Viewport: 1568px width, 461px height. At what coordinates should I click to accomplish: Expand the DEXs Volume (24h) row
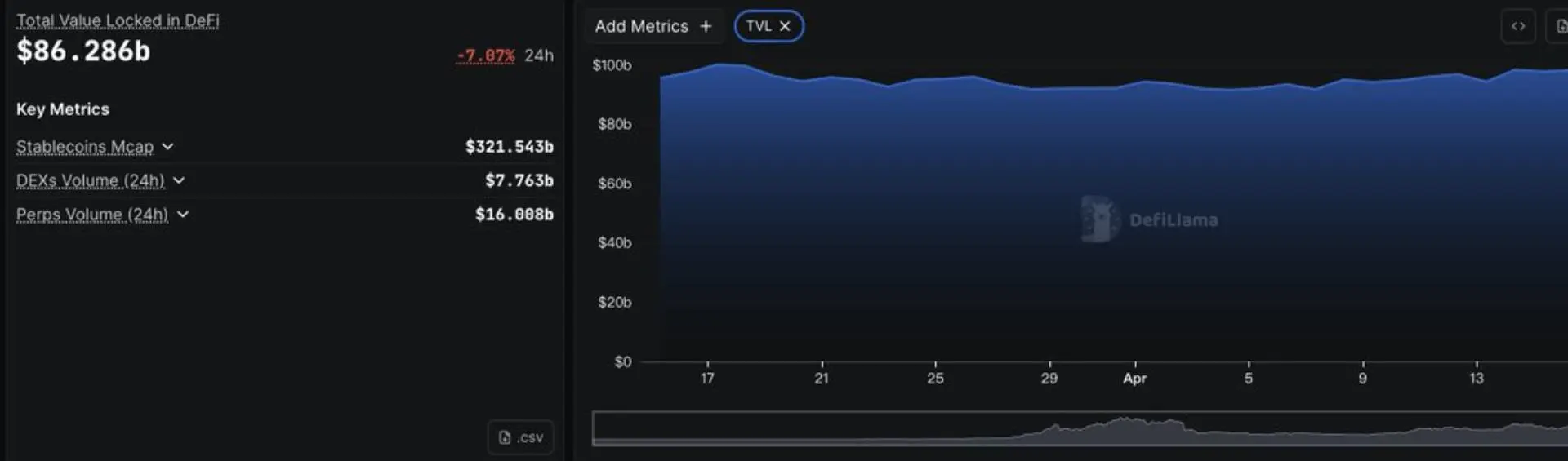coord(179,180)
